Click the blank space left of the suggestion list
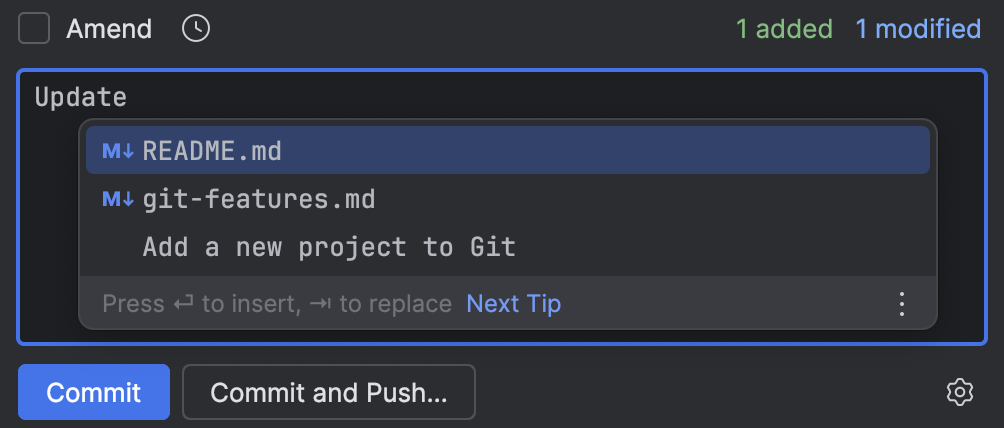Image resolution: width=1004 pixels, height=428 pixels. click(48, 220)
